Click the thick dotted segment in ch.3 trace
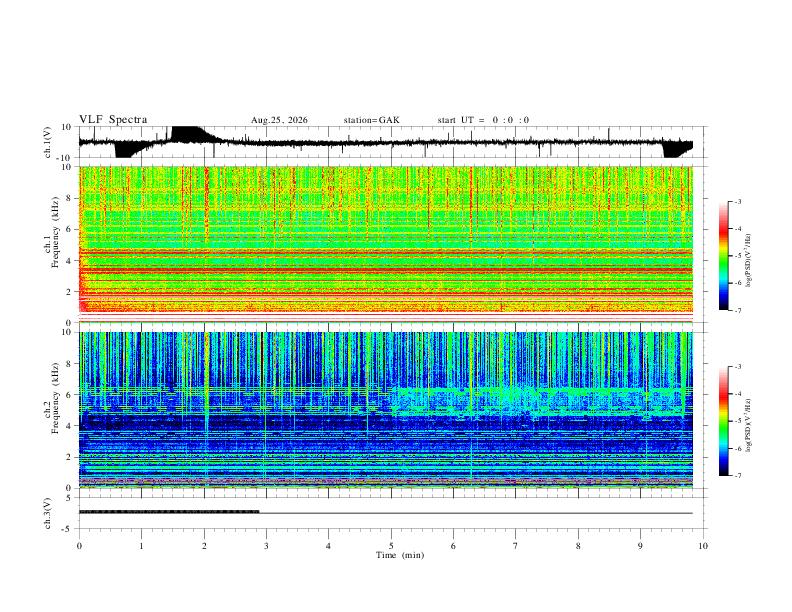Image resolution: width=792 pixels, height=612 pixels. tap(169, 512)
